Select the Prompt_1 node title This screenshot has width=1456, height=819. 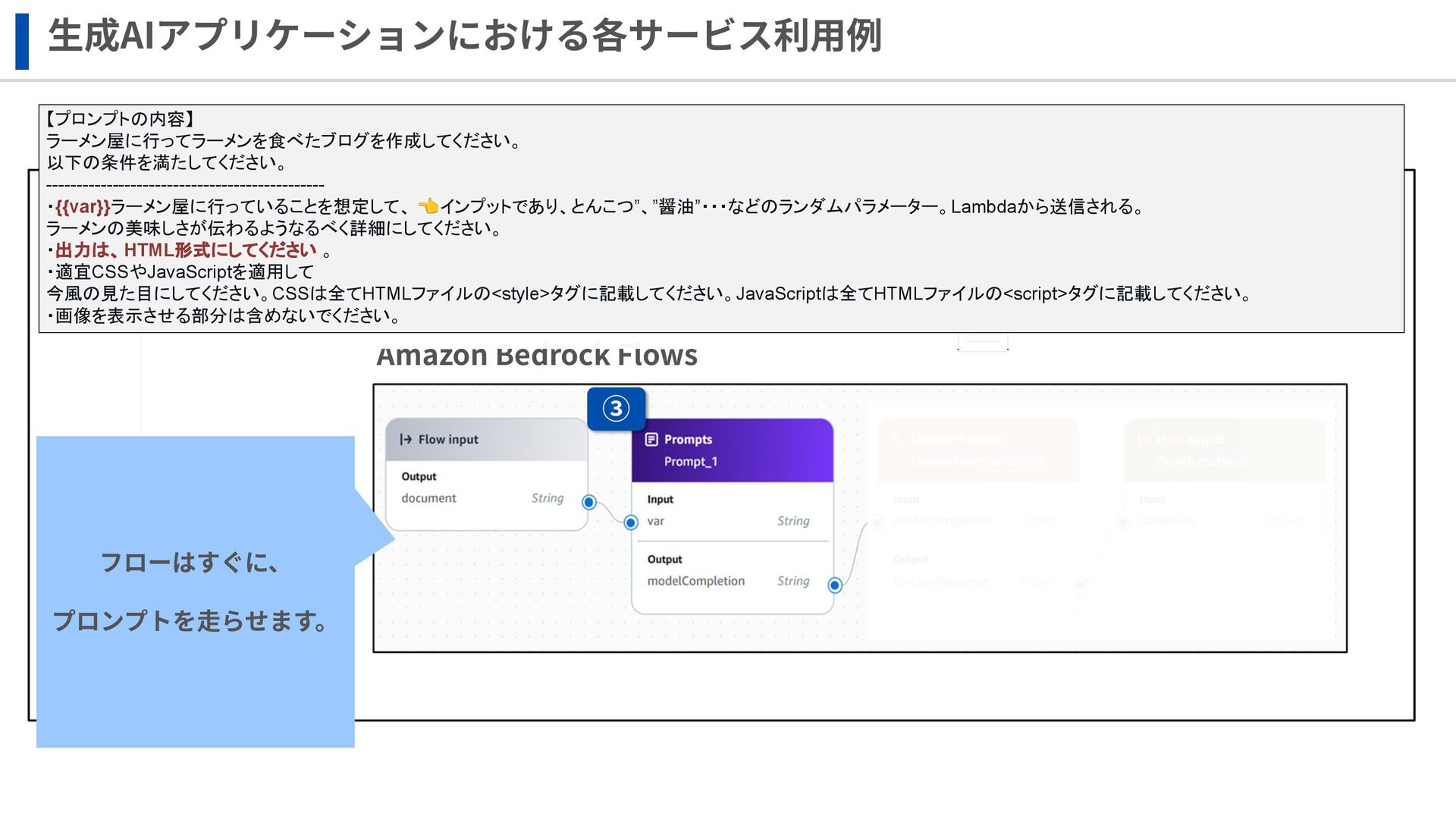click(690, 461)
